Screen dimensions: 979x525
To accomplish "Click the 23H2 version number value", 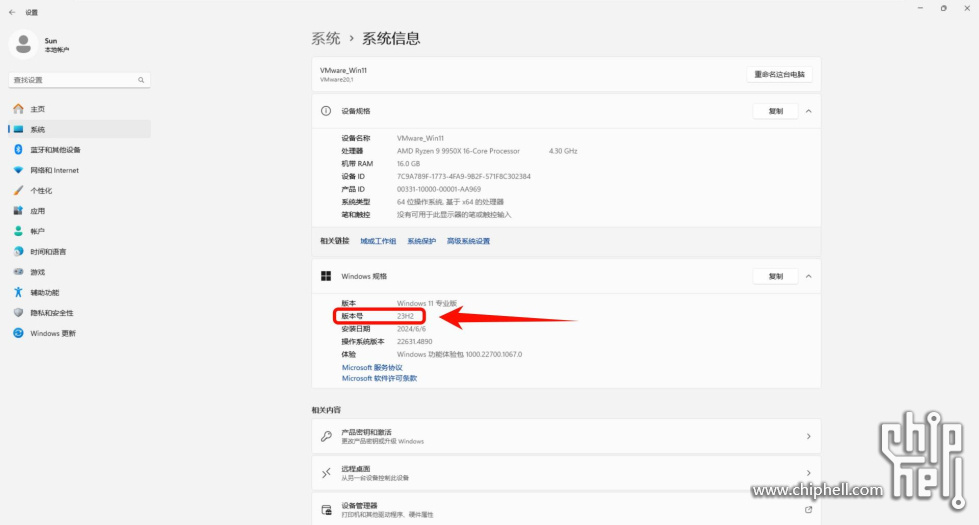I will coord(405,316).
